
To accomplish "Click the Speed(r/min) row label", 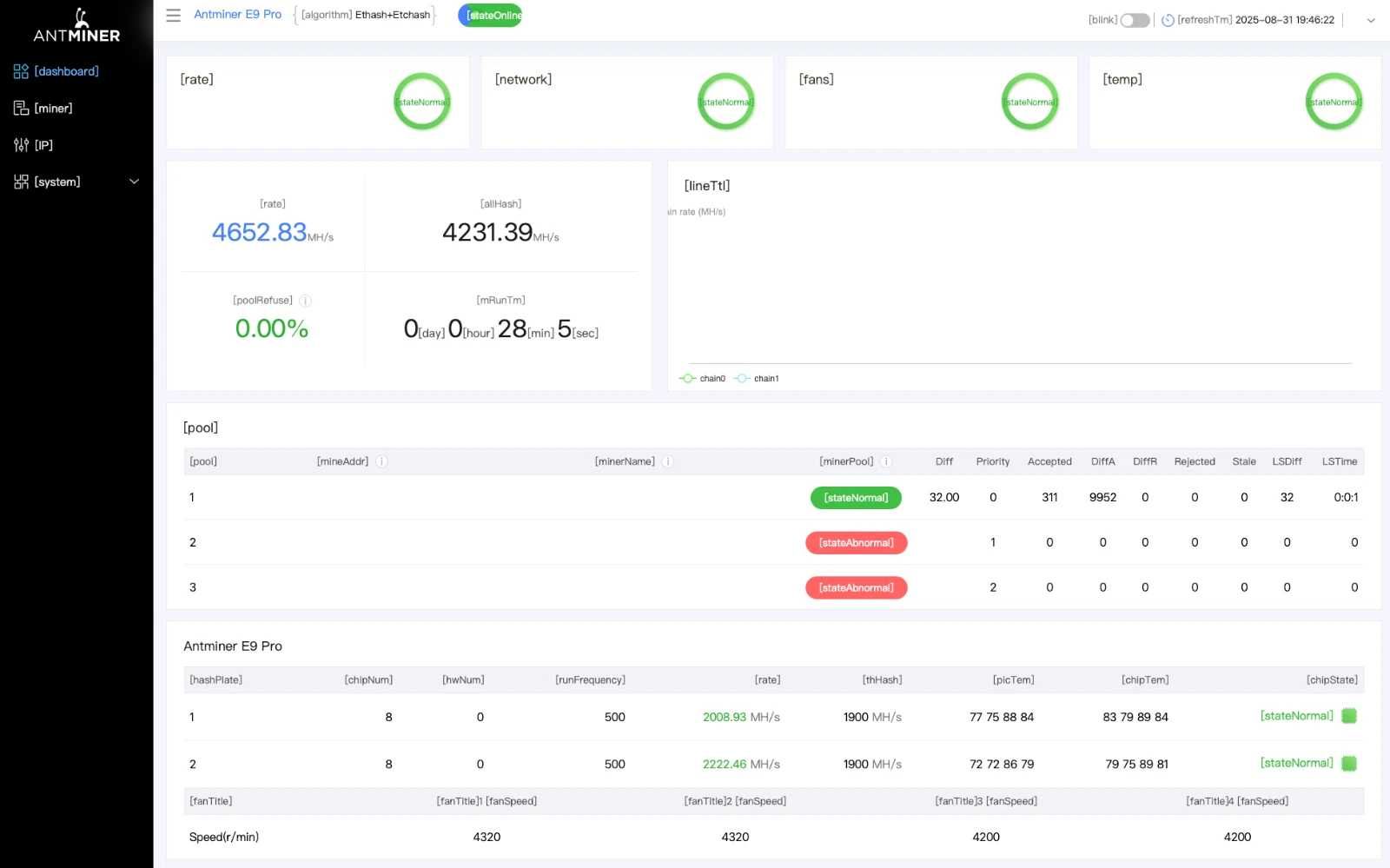I will click(x=224, y=838).
